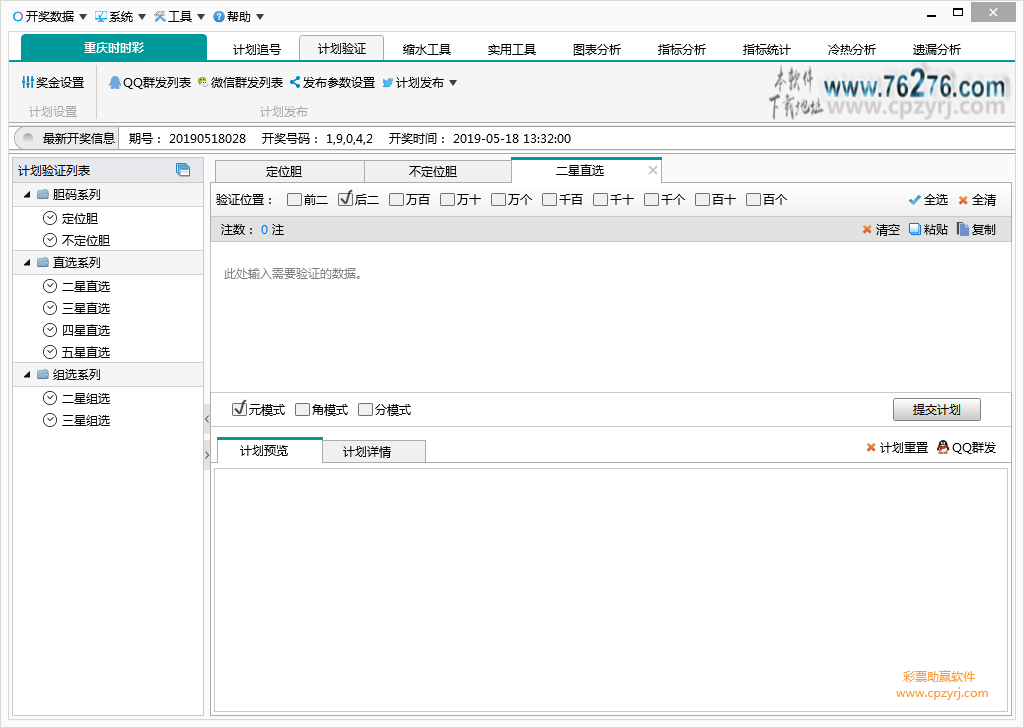Click the 提交计划 button
Viewport: 1024px width, 728px height.
[x=936, y=409]
